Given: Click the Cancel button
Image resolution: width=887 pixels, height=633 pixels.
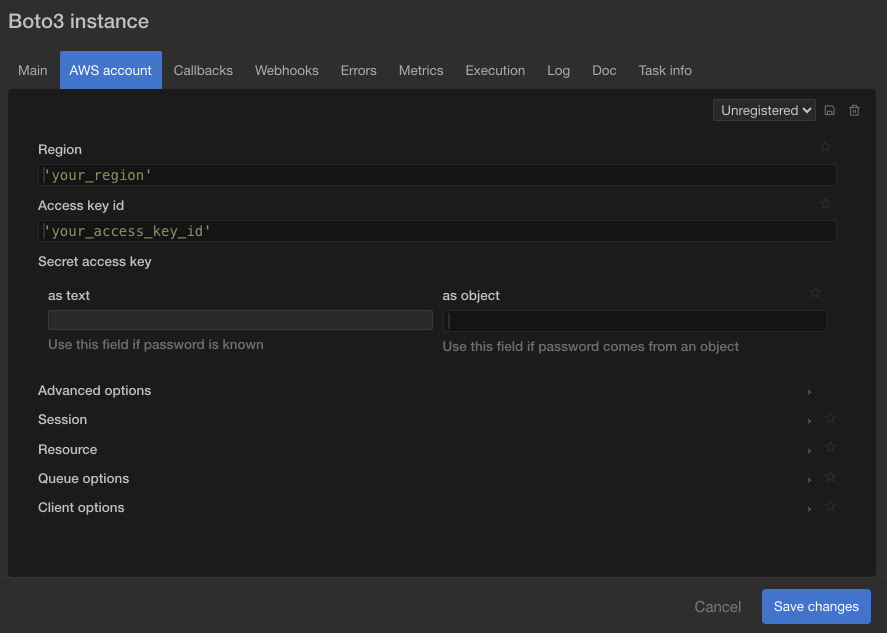Looking at the screenshot, I should click(x=717, y=607).
